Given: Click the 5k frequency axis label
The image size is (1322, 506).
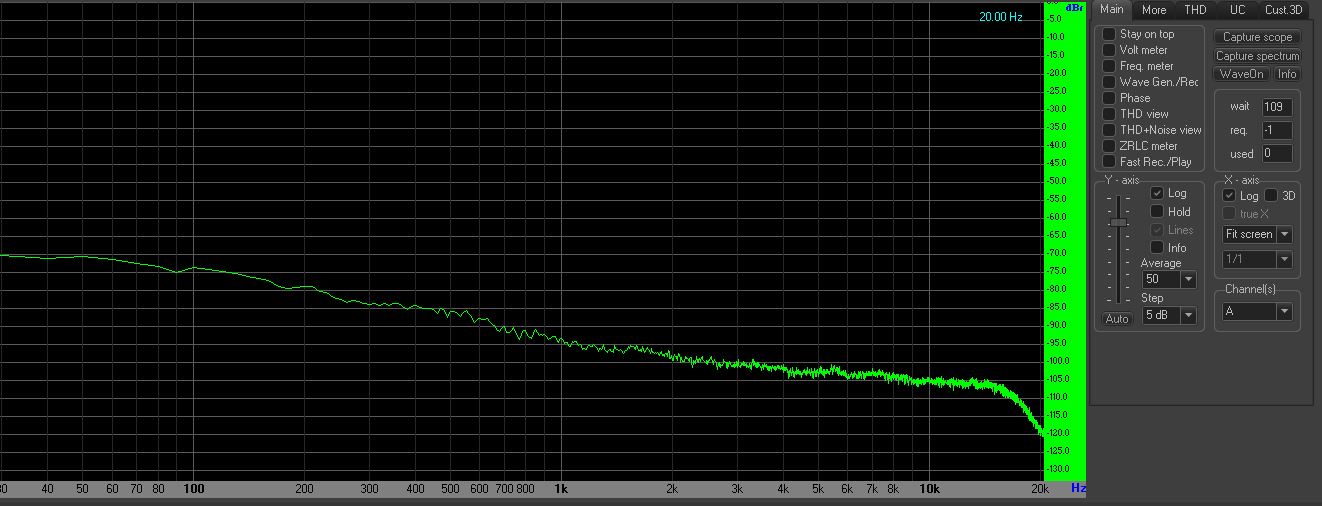Looking at the screenshot, I should pos(818,489).
